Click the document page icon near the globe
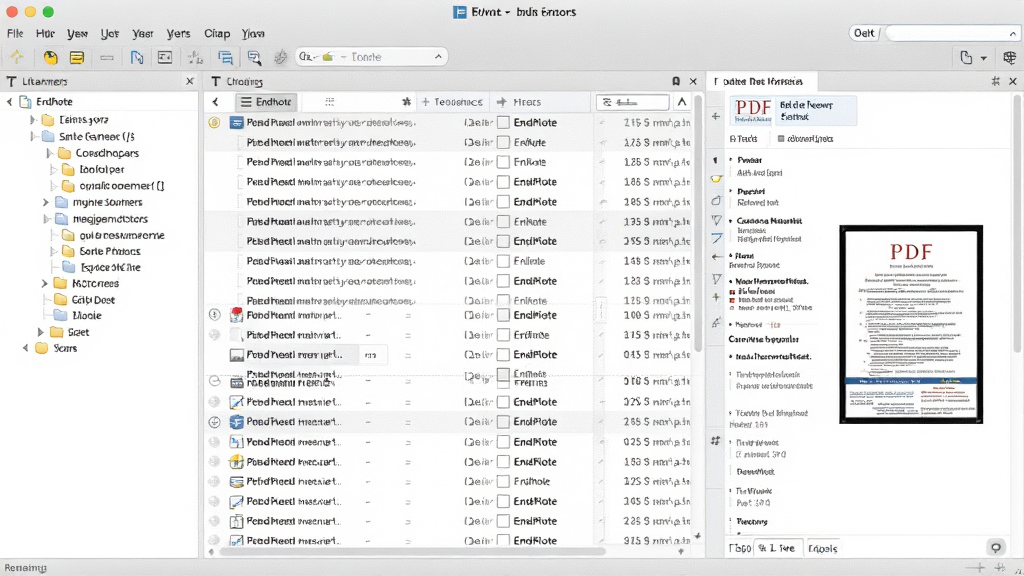1024x576 pixels. (967, 57)
